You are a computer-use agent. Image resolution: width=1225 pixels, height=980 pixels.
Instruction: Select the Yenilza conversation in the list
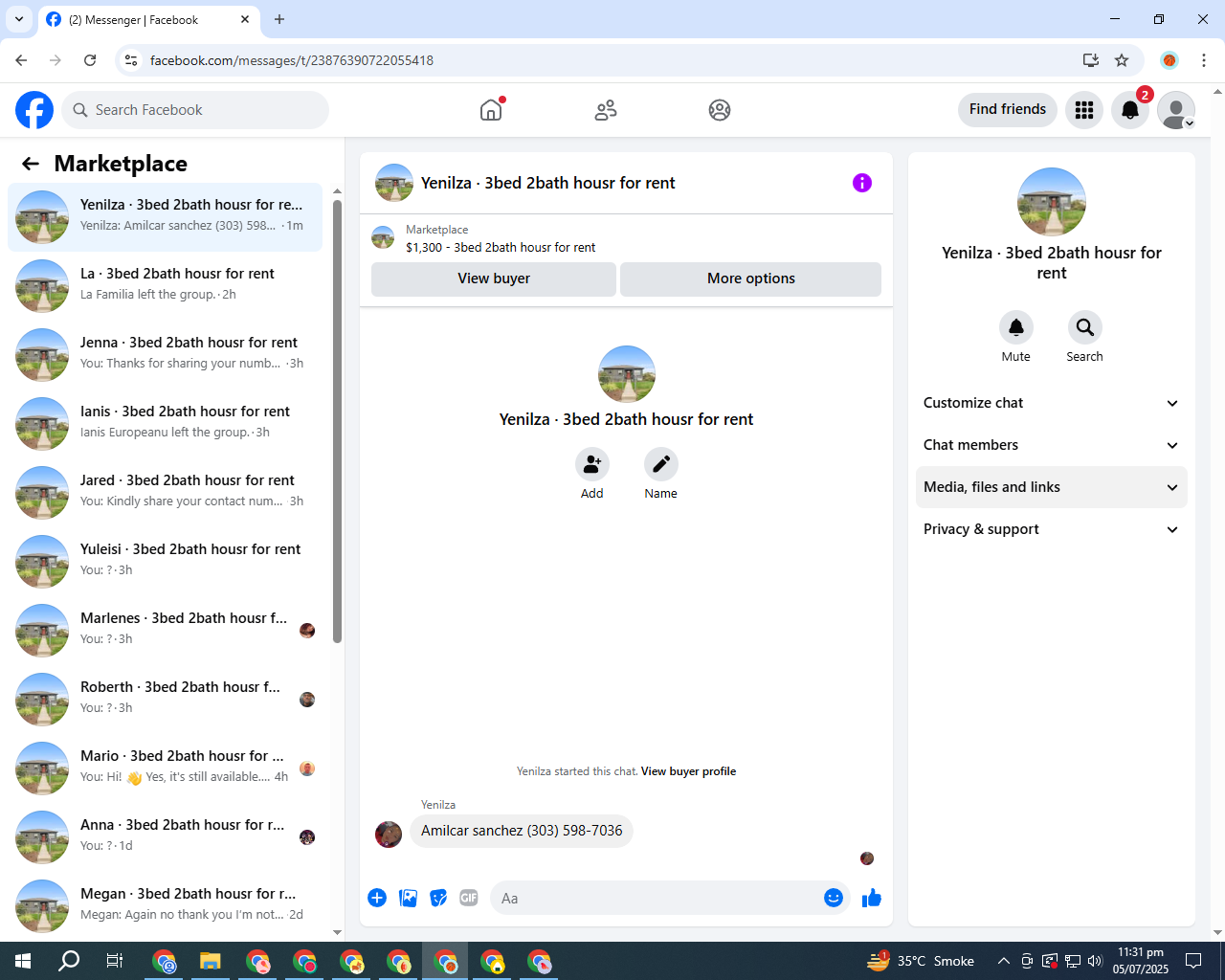(165, 217)
